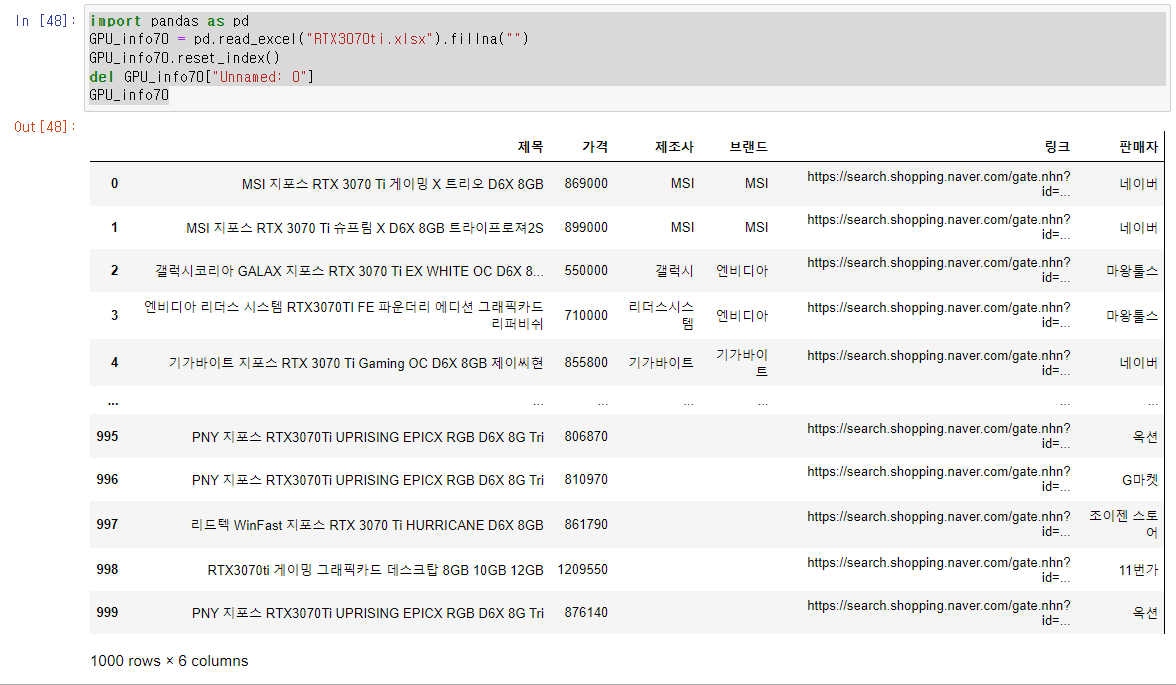Select the In [48] cell prompt
This screenshot has height=685, width=1176.
pos(45,21)
